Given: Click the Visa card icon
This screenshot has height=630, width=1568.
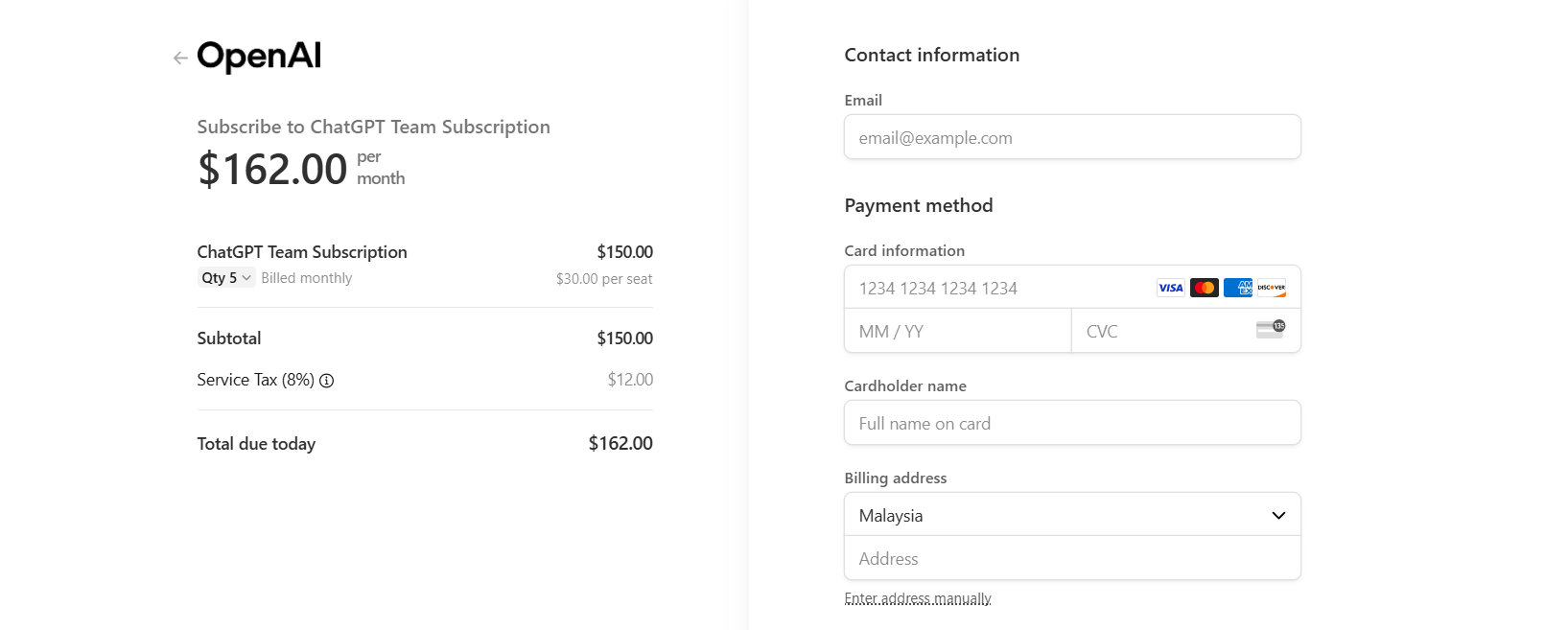Looking at the screenshot, I should tap(1171, 288).
